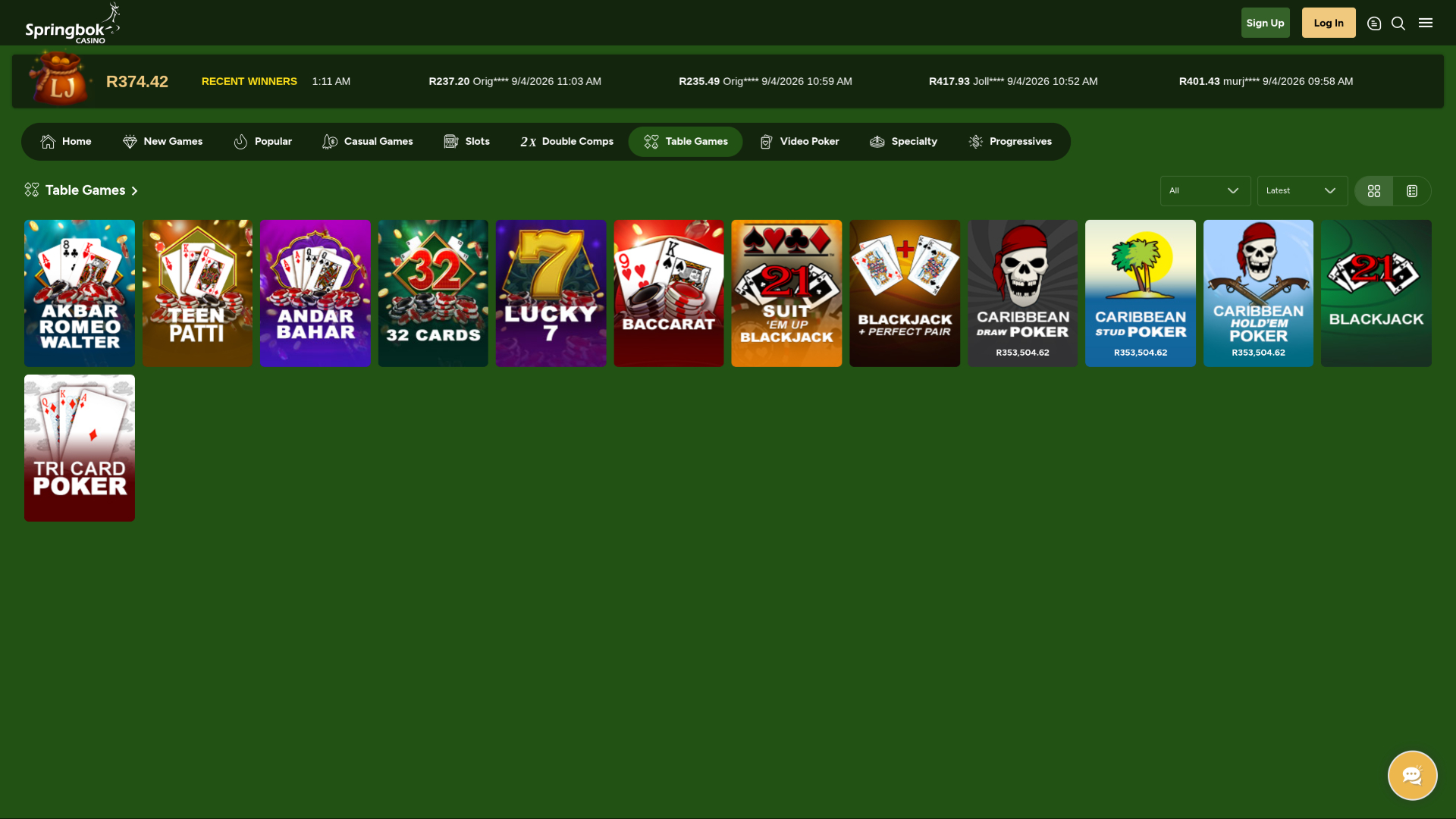Image resolution: width=1456 pixels, height=819 pixels.
Task: Open the search magnifier icon
Action: coord(1398,24)
